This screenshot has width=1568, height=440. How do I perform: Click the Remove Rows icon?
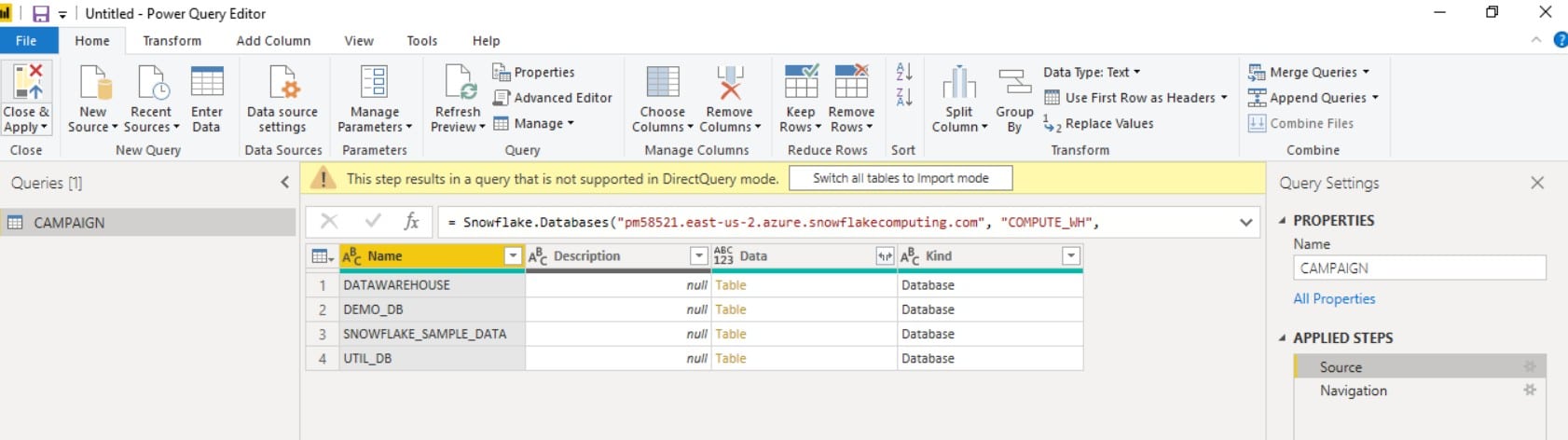pyautogui.click(x=851, y=82)
